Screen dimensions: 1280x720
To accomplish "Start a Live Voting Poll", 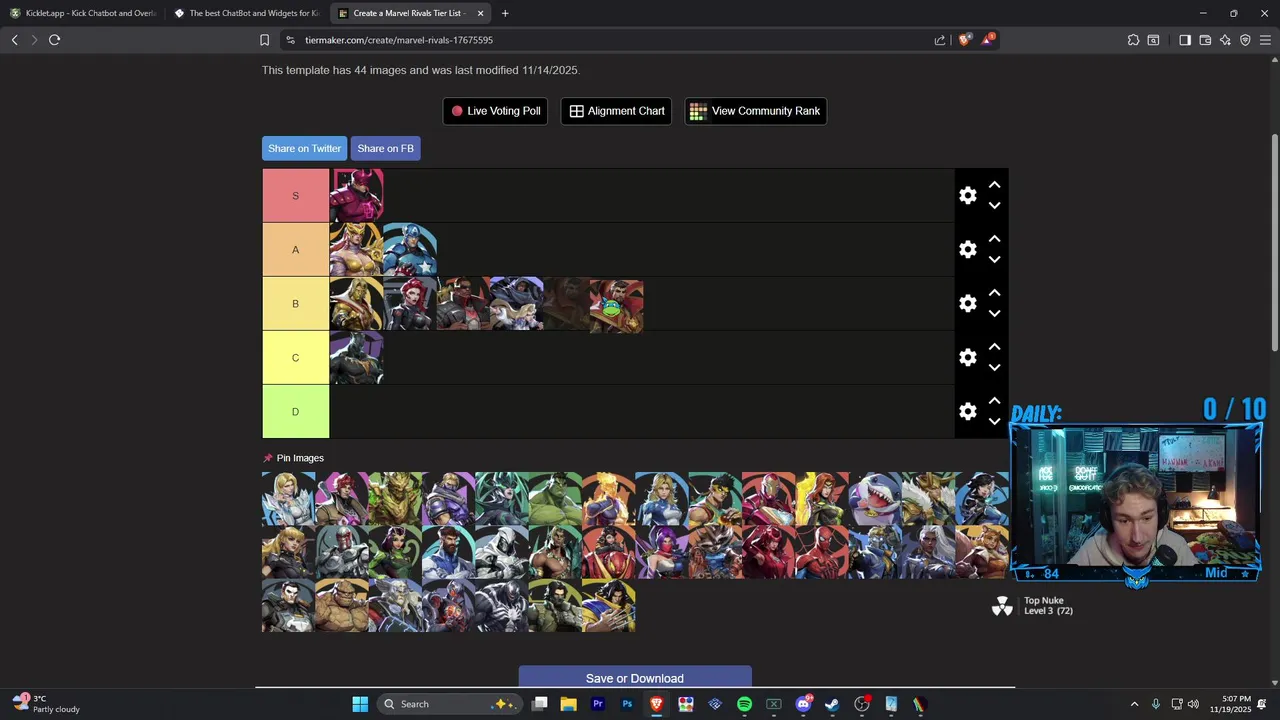I will tap(495, 111).
